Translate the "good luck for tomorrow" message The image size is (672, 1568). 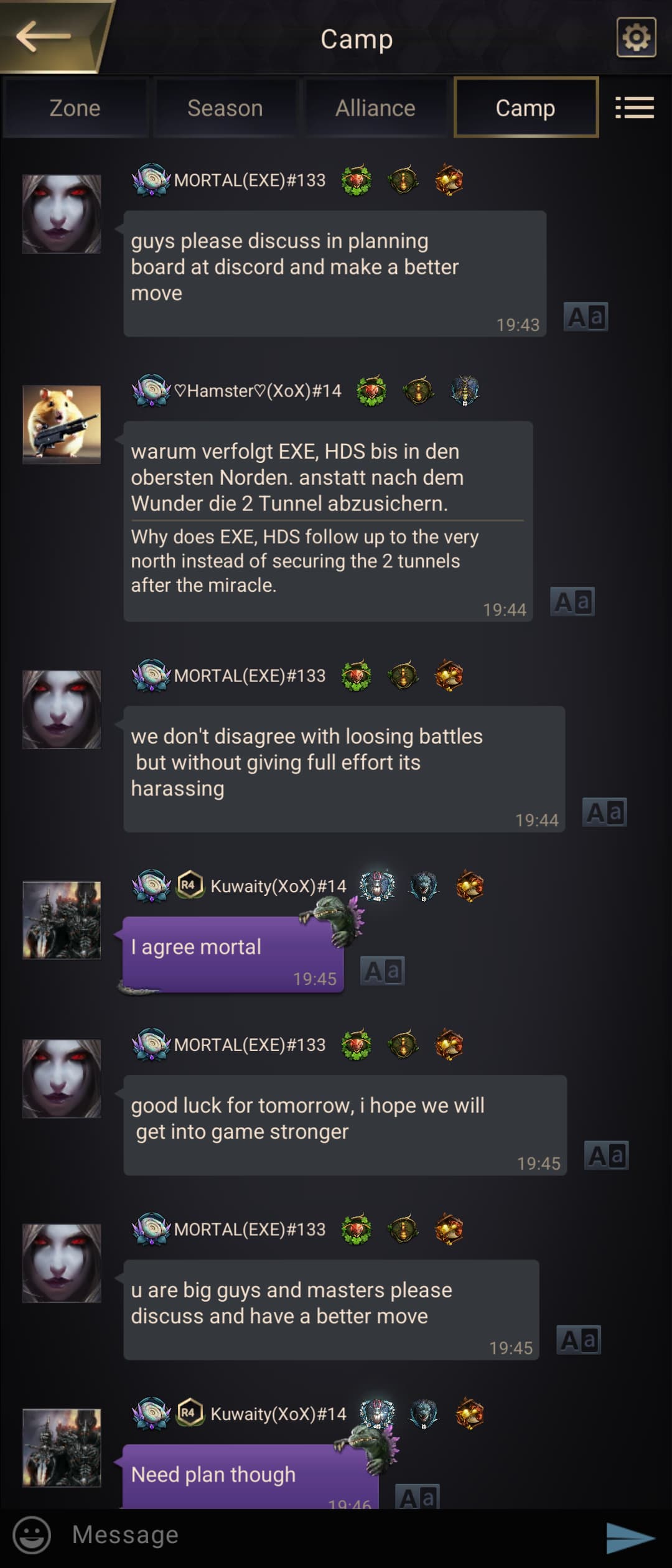[606, 1155]
